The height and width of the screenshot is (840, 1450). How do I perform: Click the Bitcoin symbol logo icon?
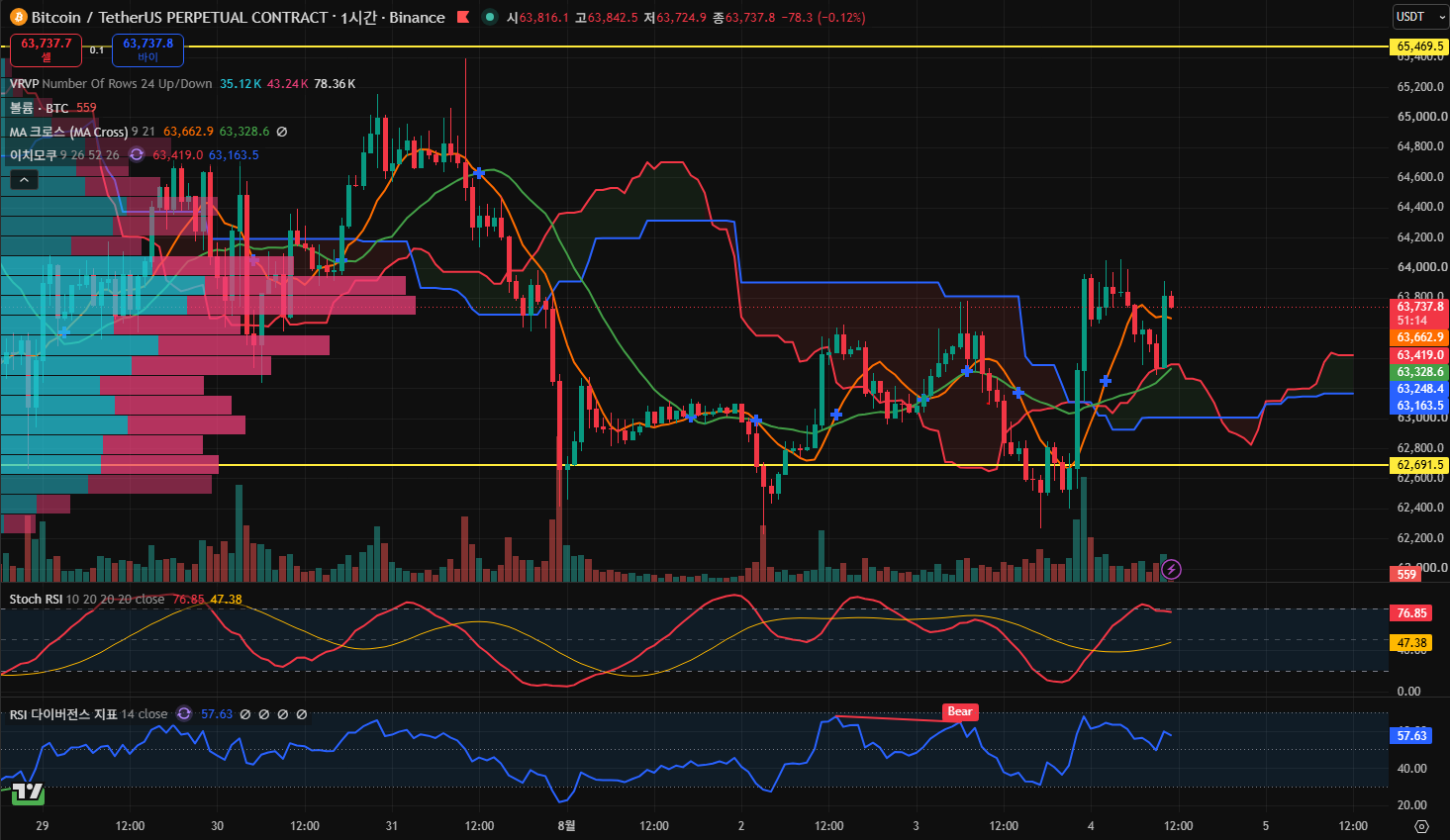point(18,18)
